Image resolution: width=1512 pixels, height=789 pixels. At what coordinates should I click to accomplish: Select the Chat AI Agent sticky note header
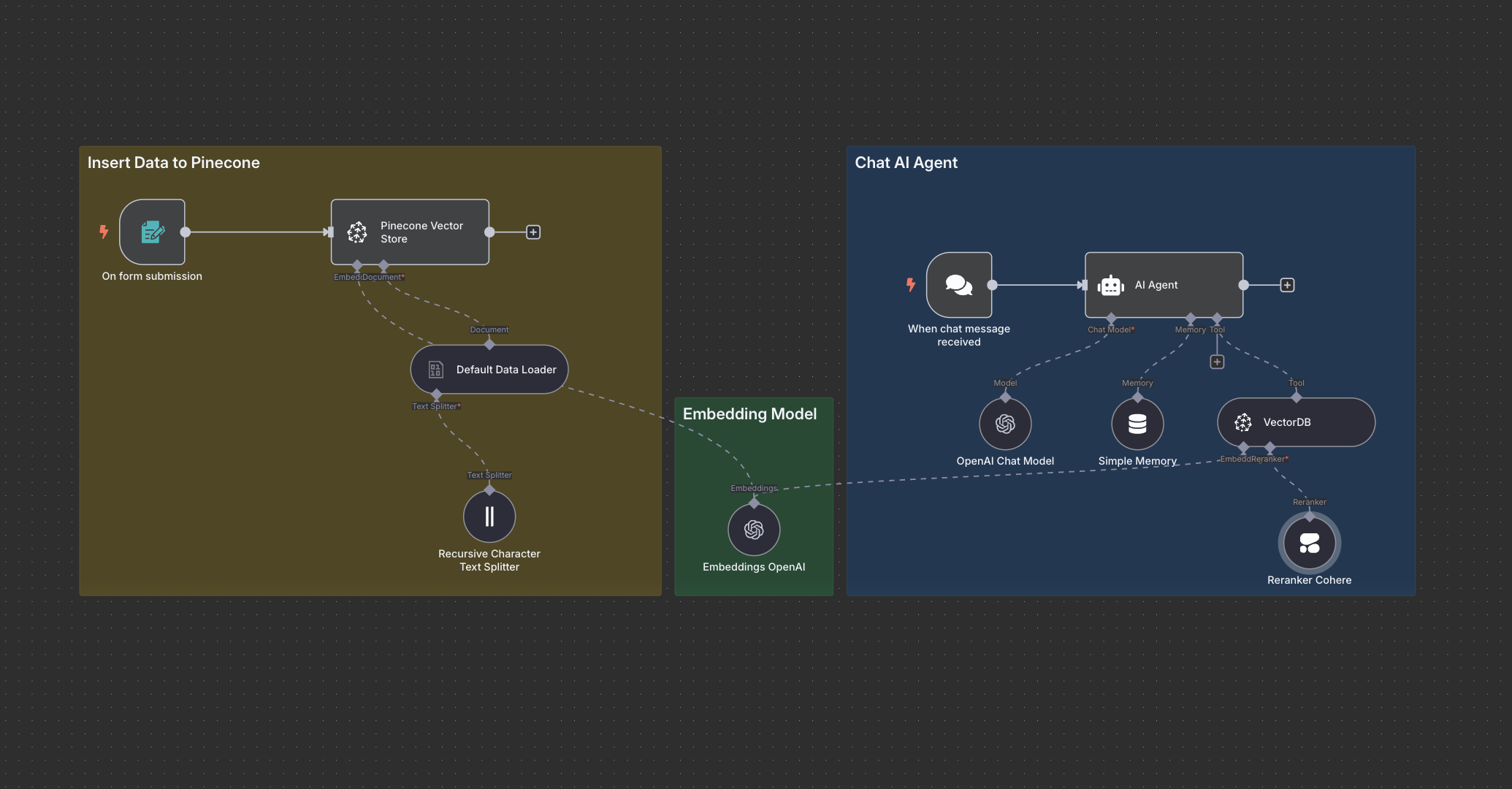[906, 163]
